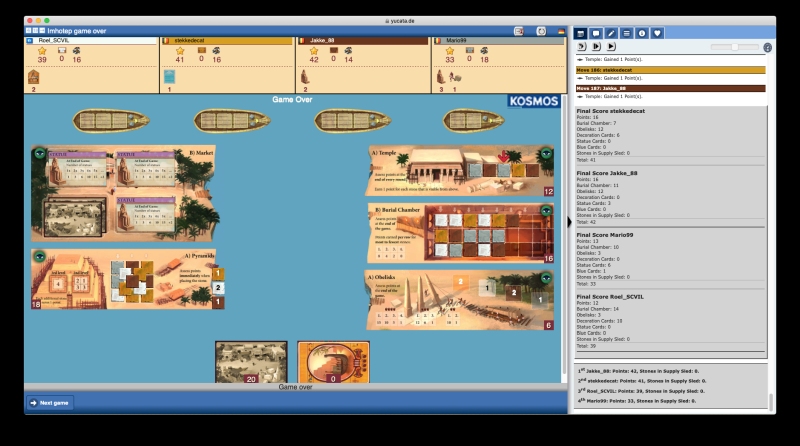Image resolution: width=800 pixels, height=446 pixels.
Task: Click stekkedecat's gold star score icon
Action: pyautogui.click(x=180, y=51)
